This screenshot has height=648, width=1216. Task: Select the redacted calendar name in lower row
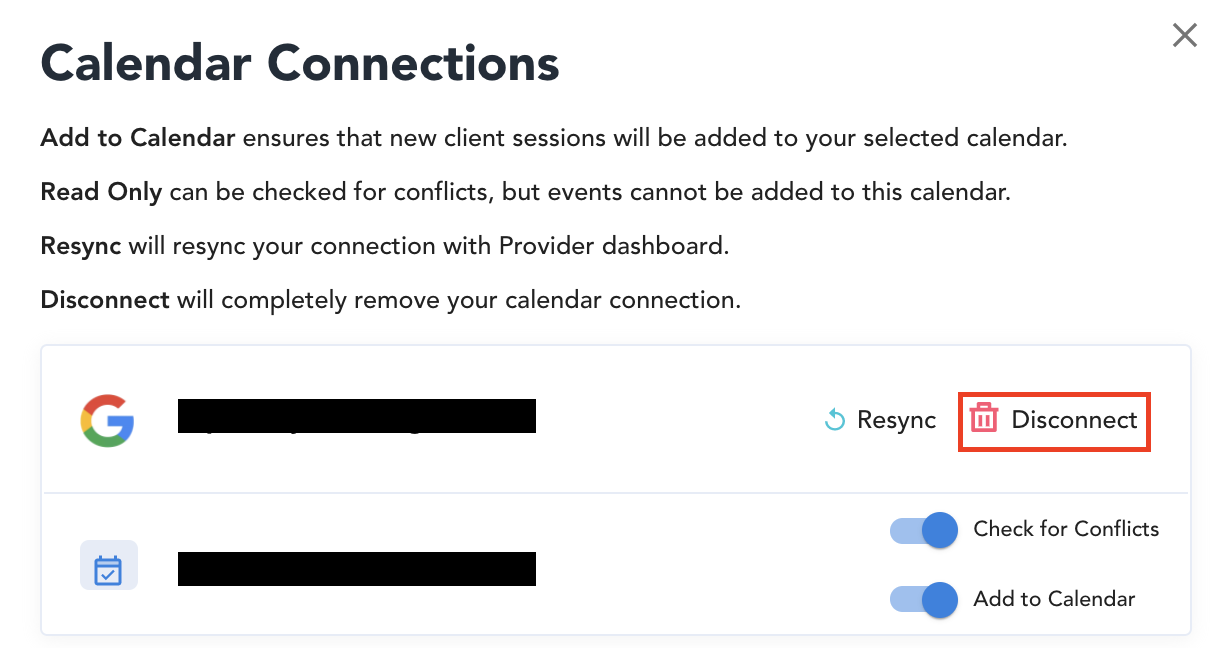357,568
